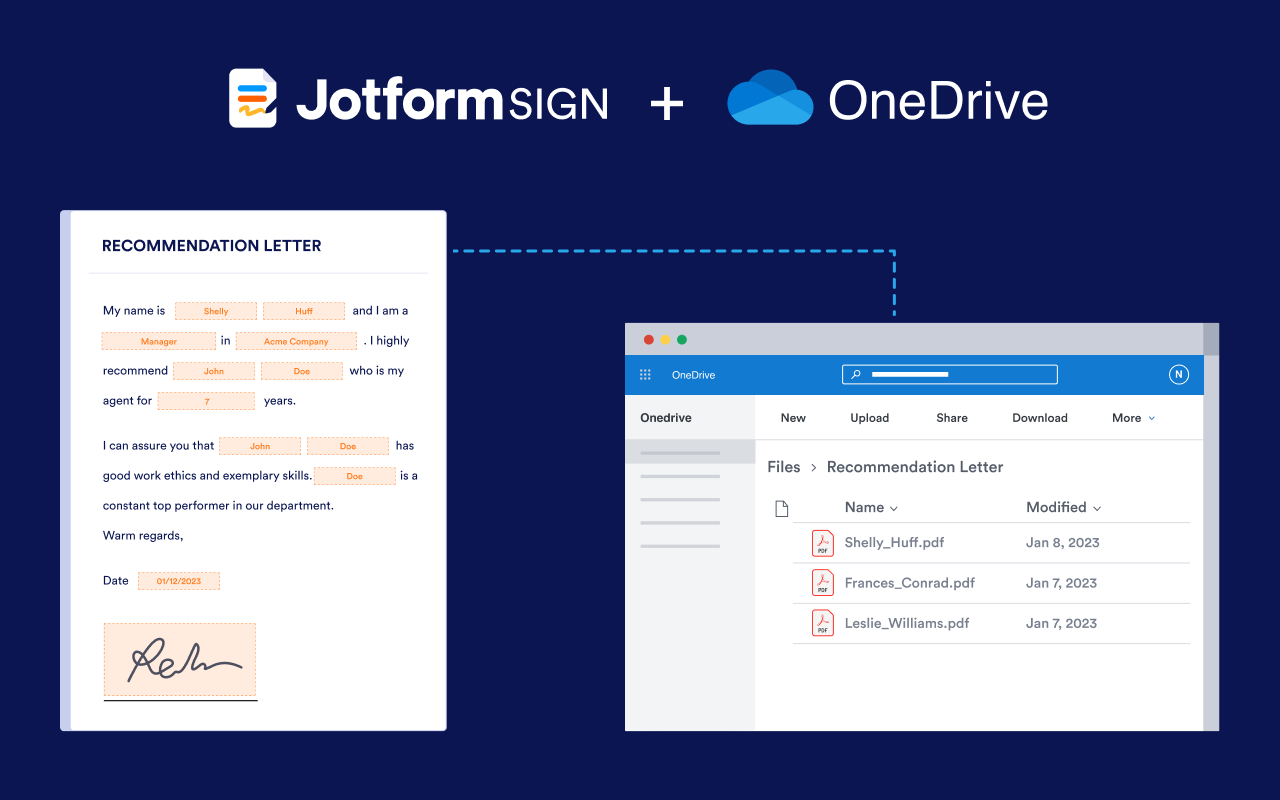Click the Jotform Sign logo icon
The height and width of the screenshot is (800, 1280).
(x=252, y=97)
